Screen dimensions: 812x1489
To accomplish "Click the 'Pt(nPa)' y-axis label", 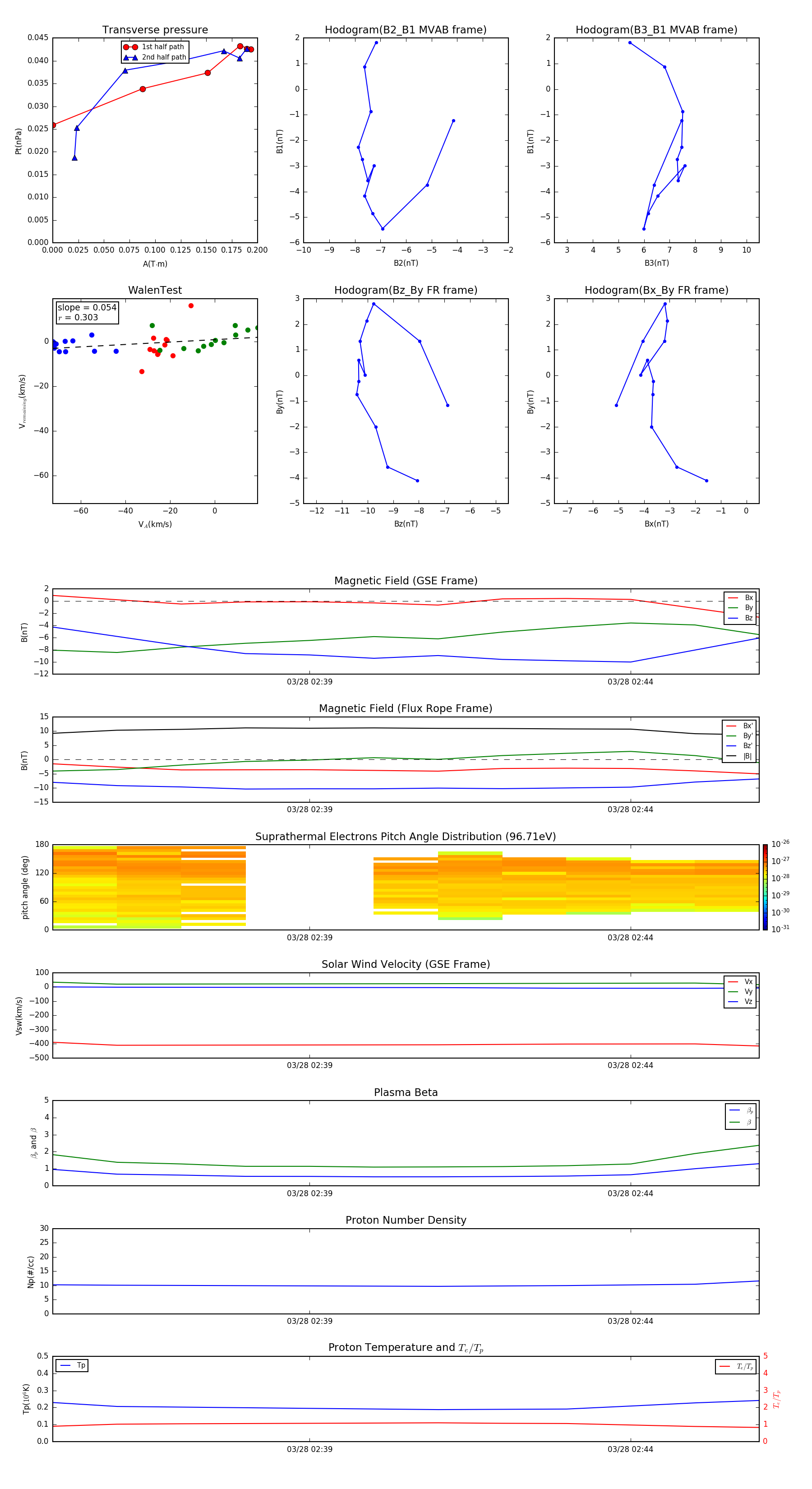I will coord(18,140).
